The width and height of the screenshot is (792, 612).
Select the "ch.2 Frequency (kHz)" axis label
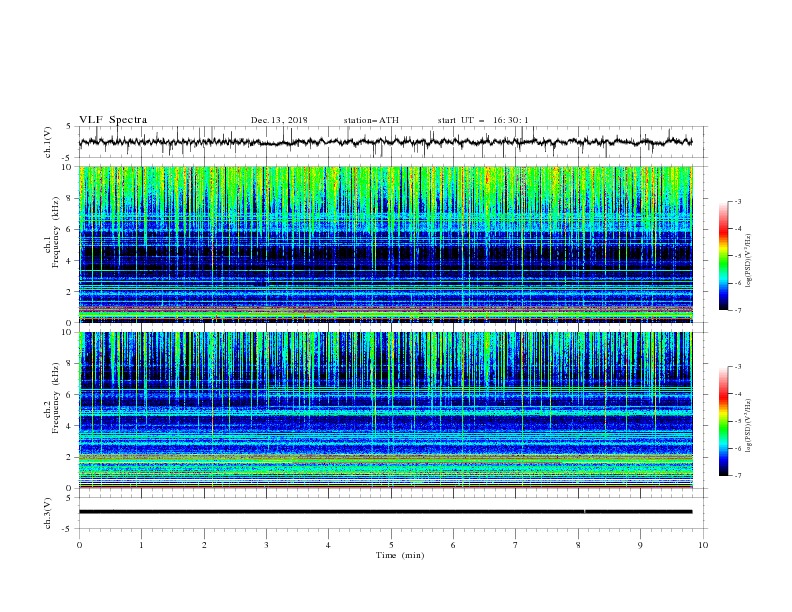52,398
